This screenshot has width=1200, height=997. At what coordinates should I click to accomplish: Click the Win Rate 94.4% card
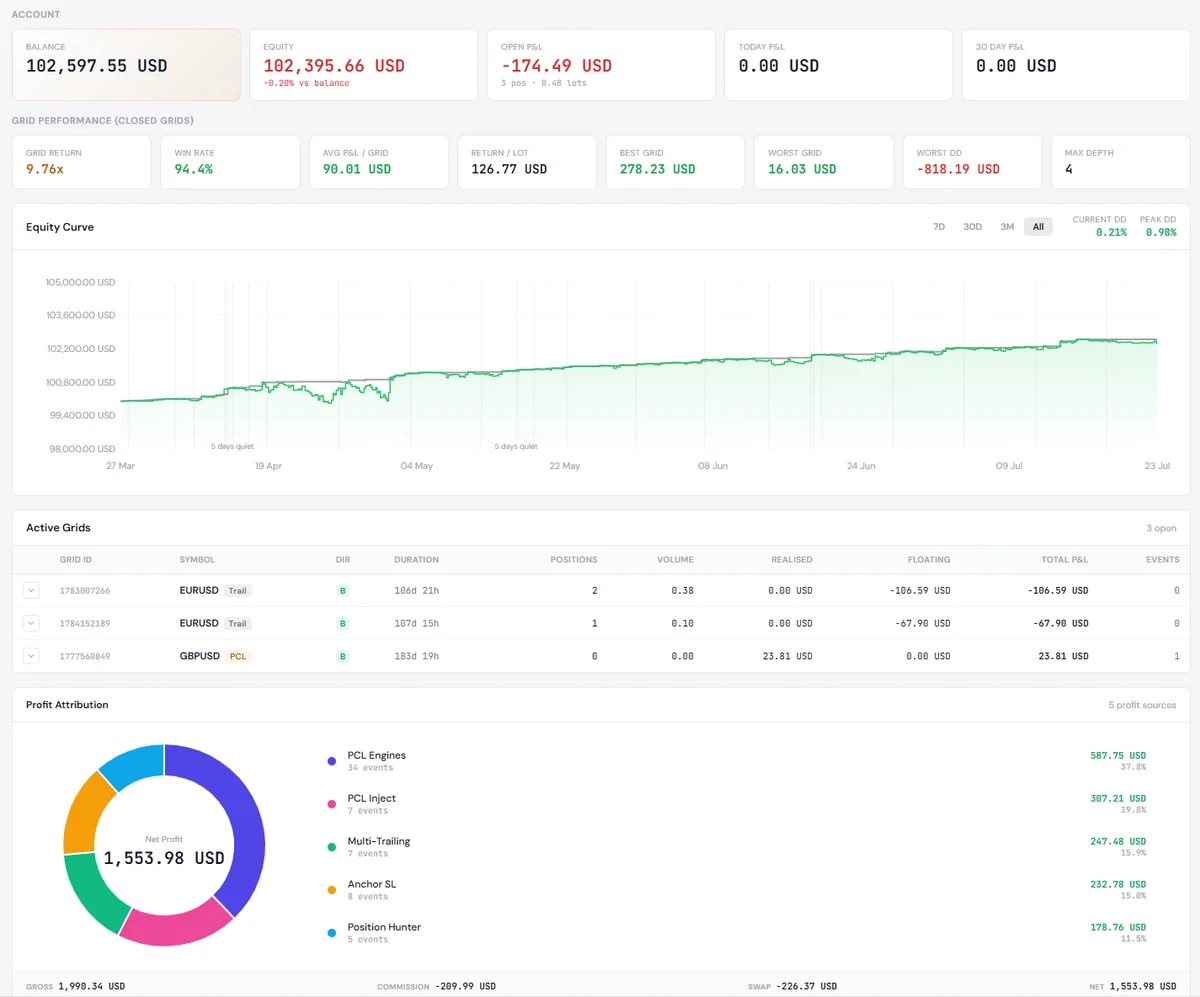[x=230, y=162]
